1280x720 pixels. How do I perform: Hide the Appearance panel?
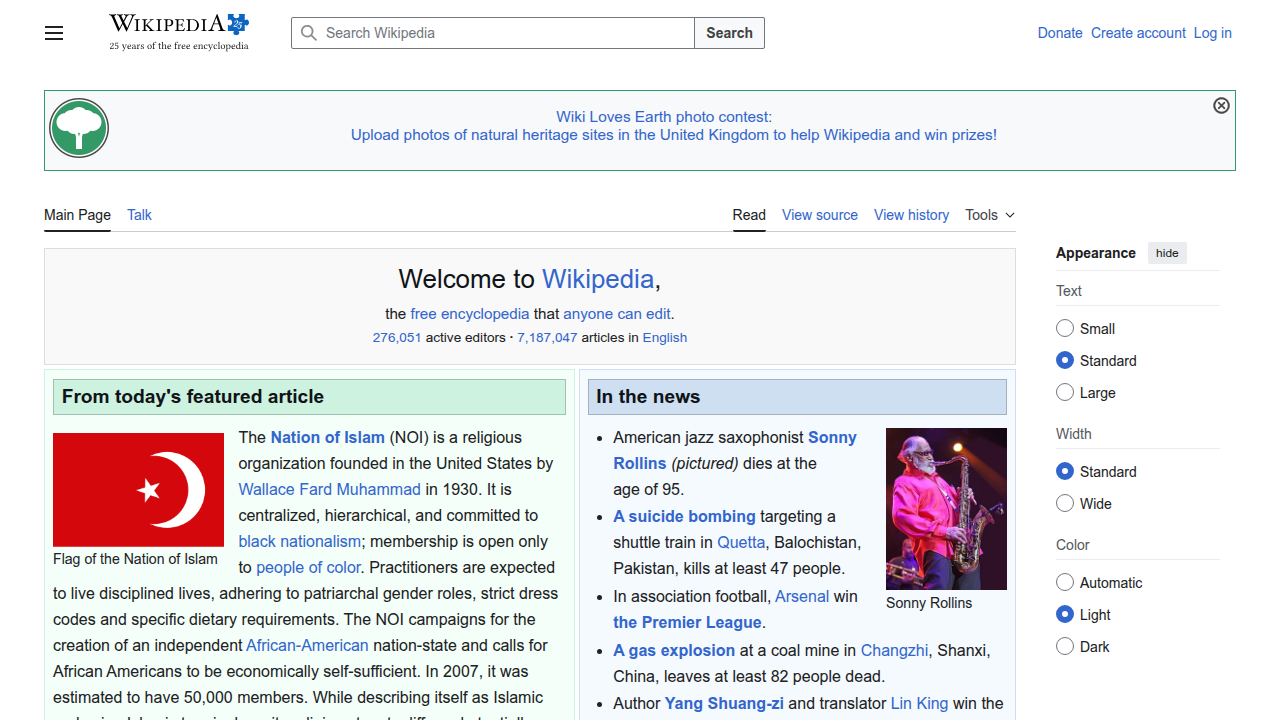click(1167, 253)
